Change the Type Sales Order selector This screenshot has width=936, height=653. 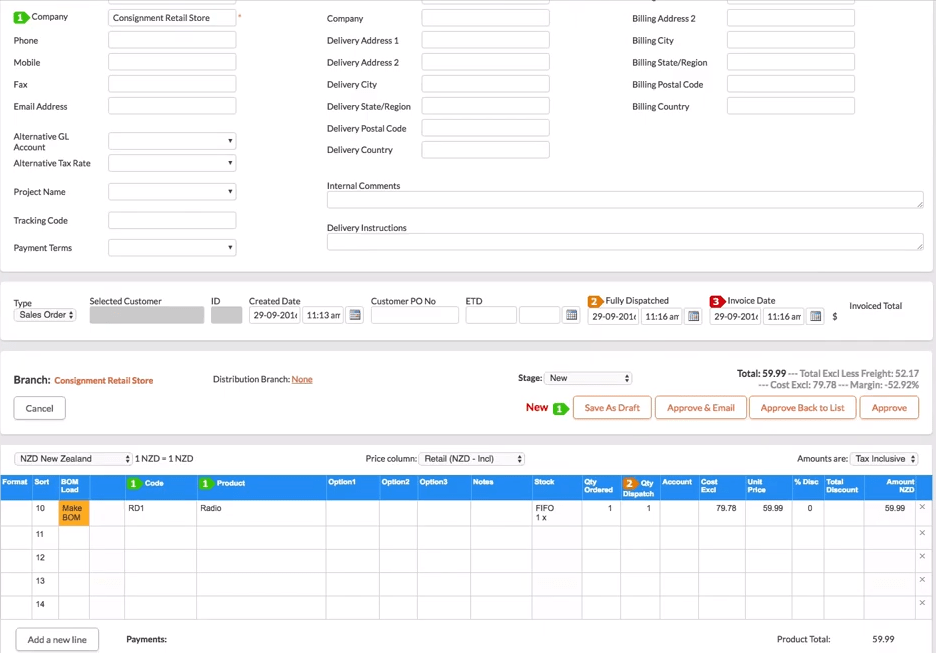tap(45, 315)
